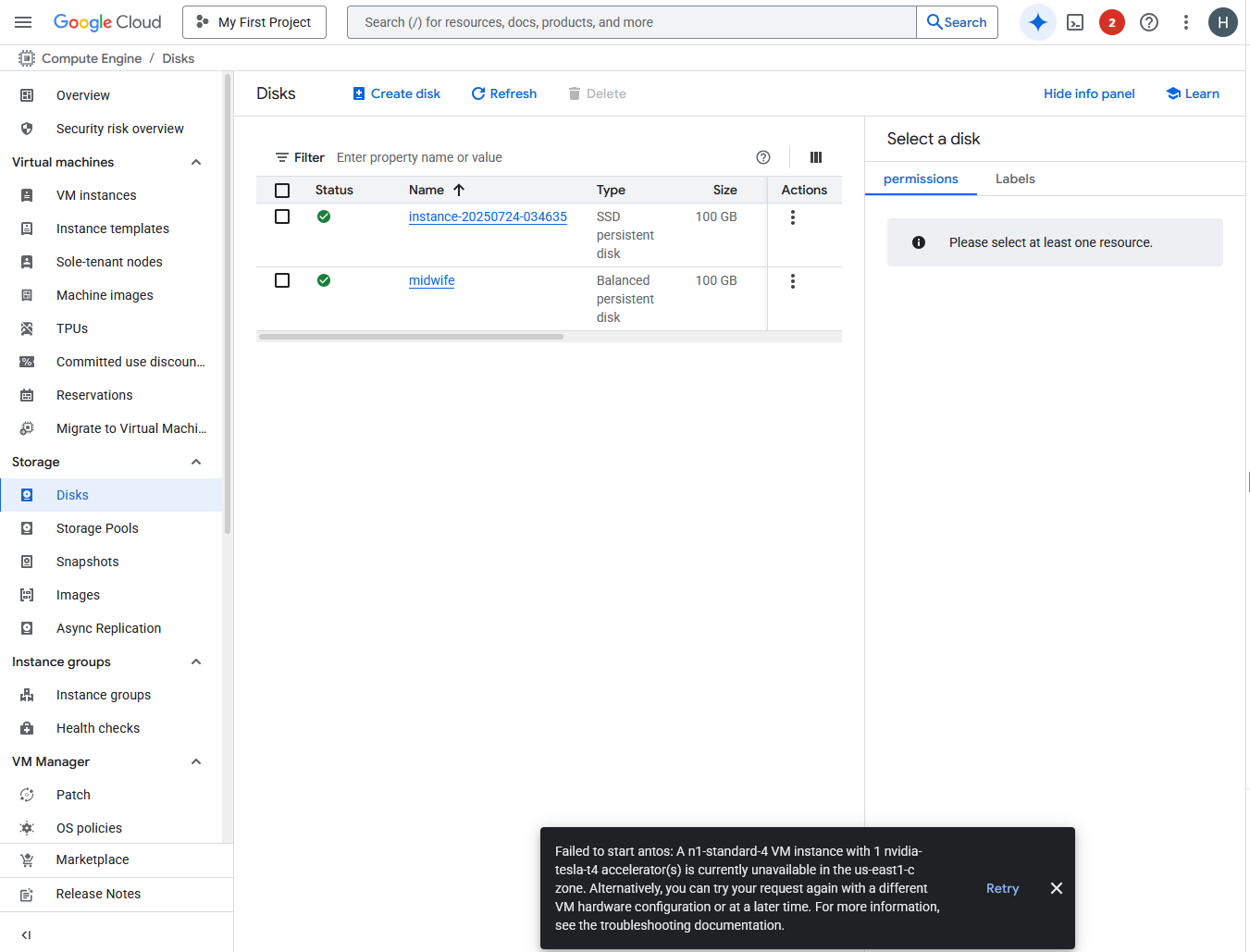Click the Release Notes icon
The width and height of the screenshot is (1250, 952).
point(27,894)
